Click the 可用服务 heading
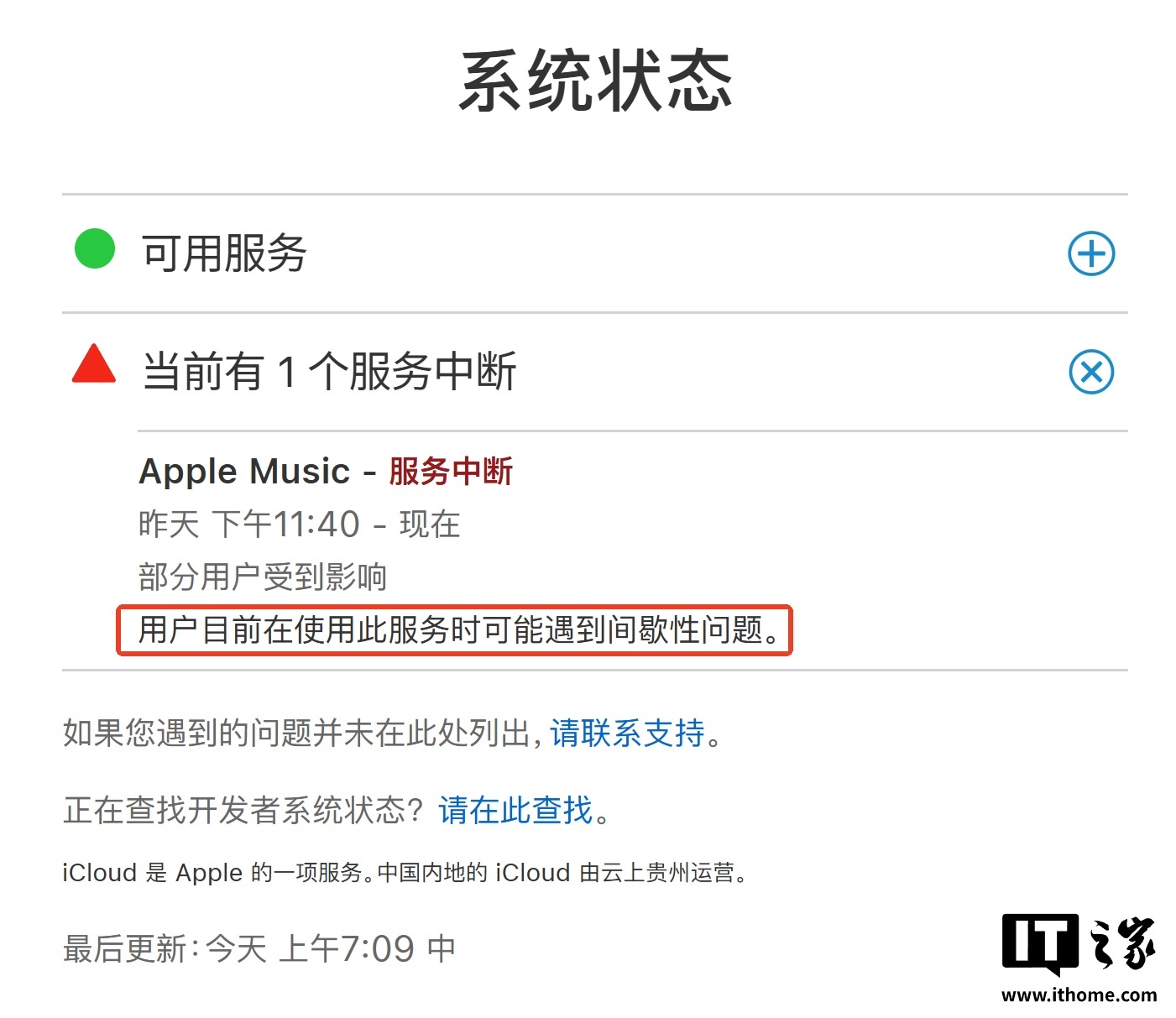 (224, 253)
